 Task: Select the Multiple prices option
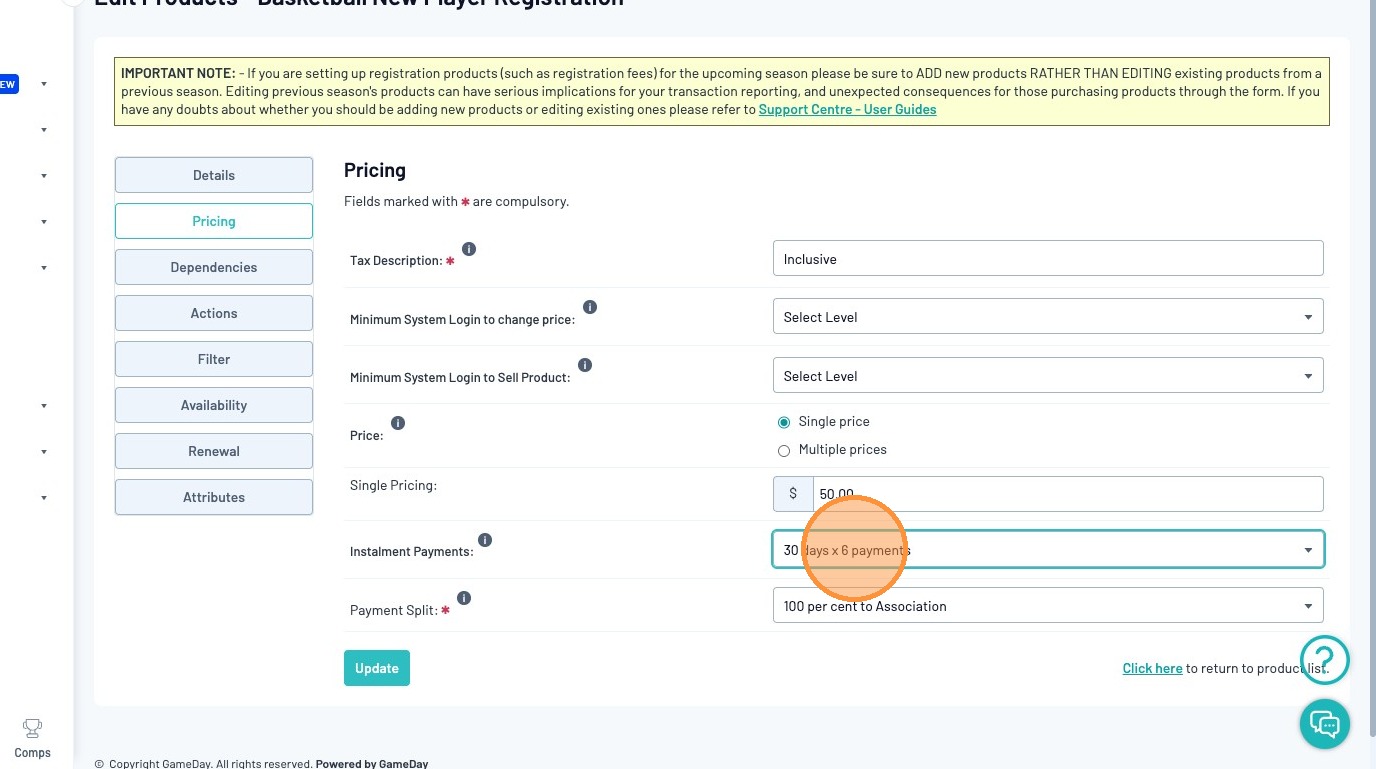784,451
